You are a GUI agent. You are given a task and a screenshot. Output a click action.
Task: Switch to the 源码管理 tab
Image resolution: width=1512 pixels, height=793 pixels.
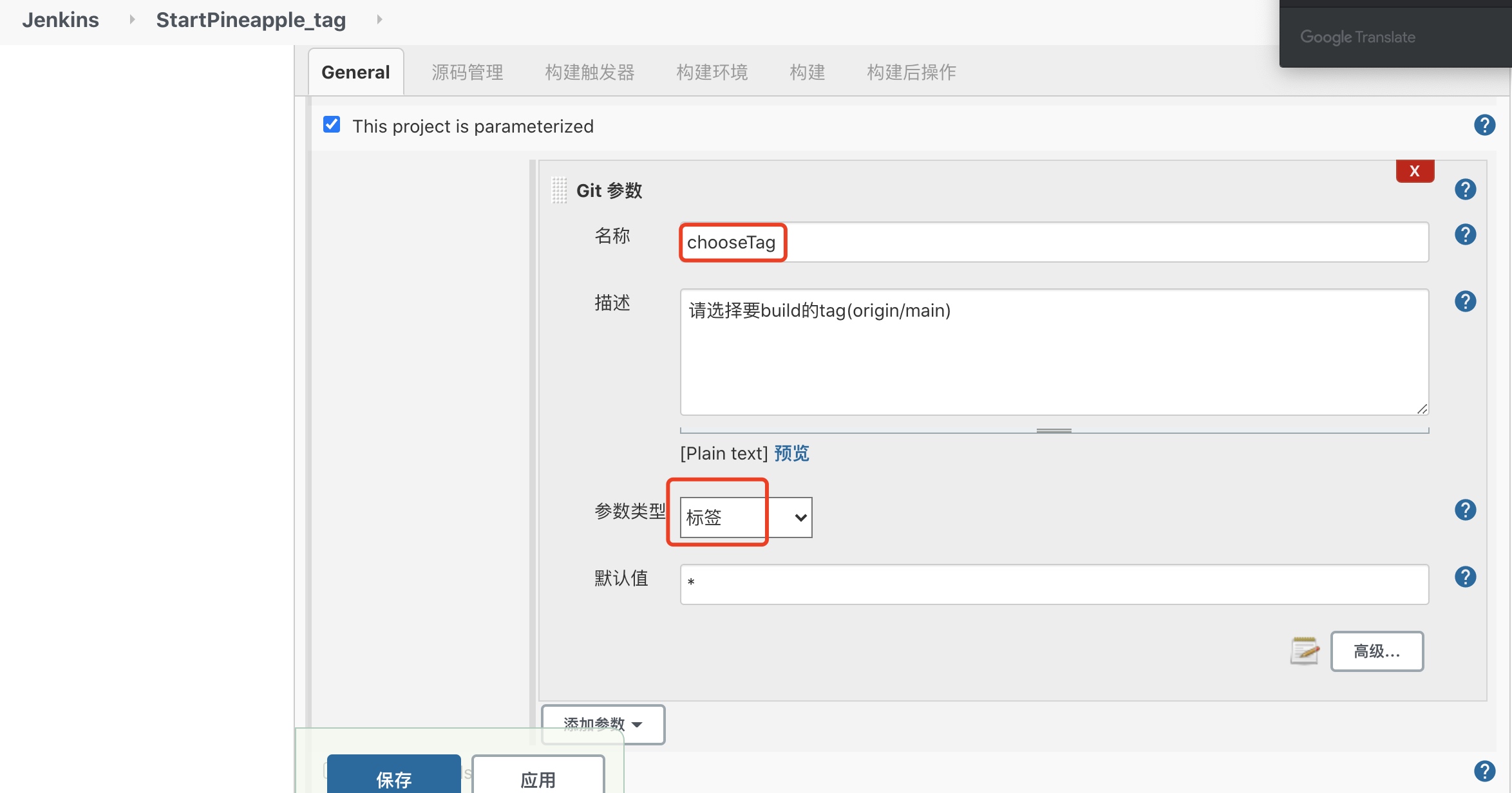click(467, 72)
